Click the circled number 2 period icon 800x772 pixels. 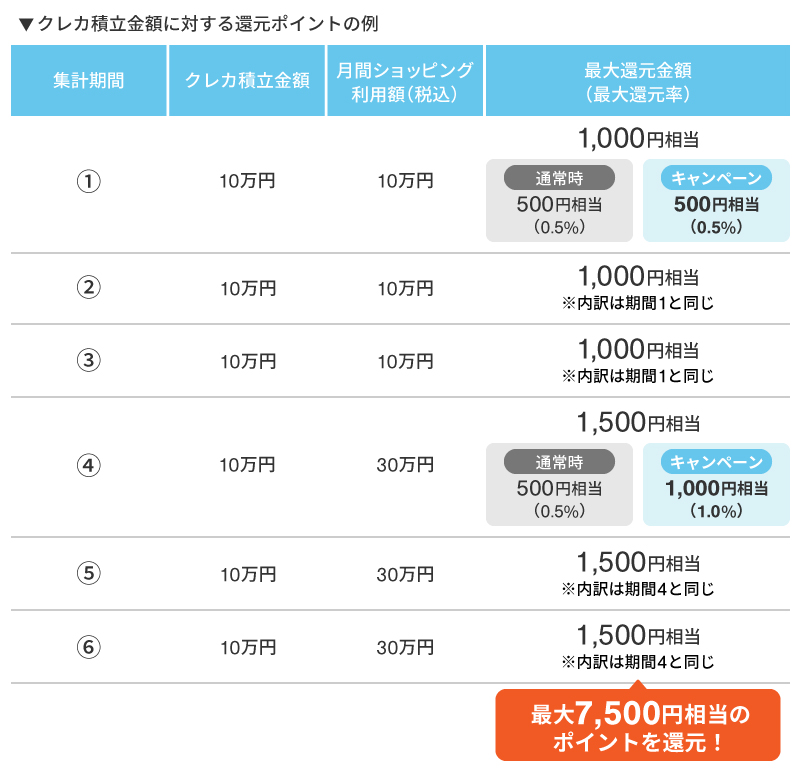pyautogui.click(x=89, y=287)
